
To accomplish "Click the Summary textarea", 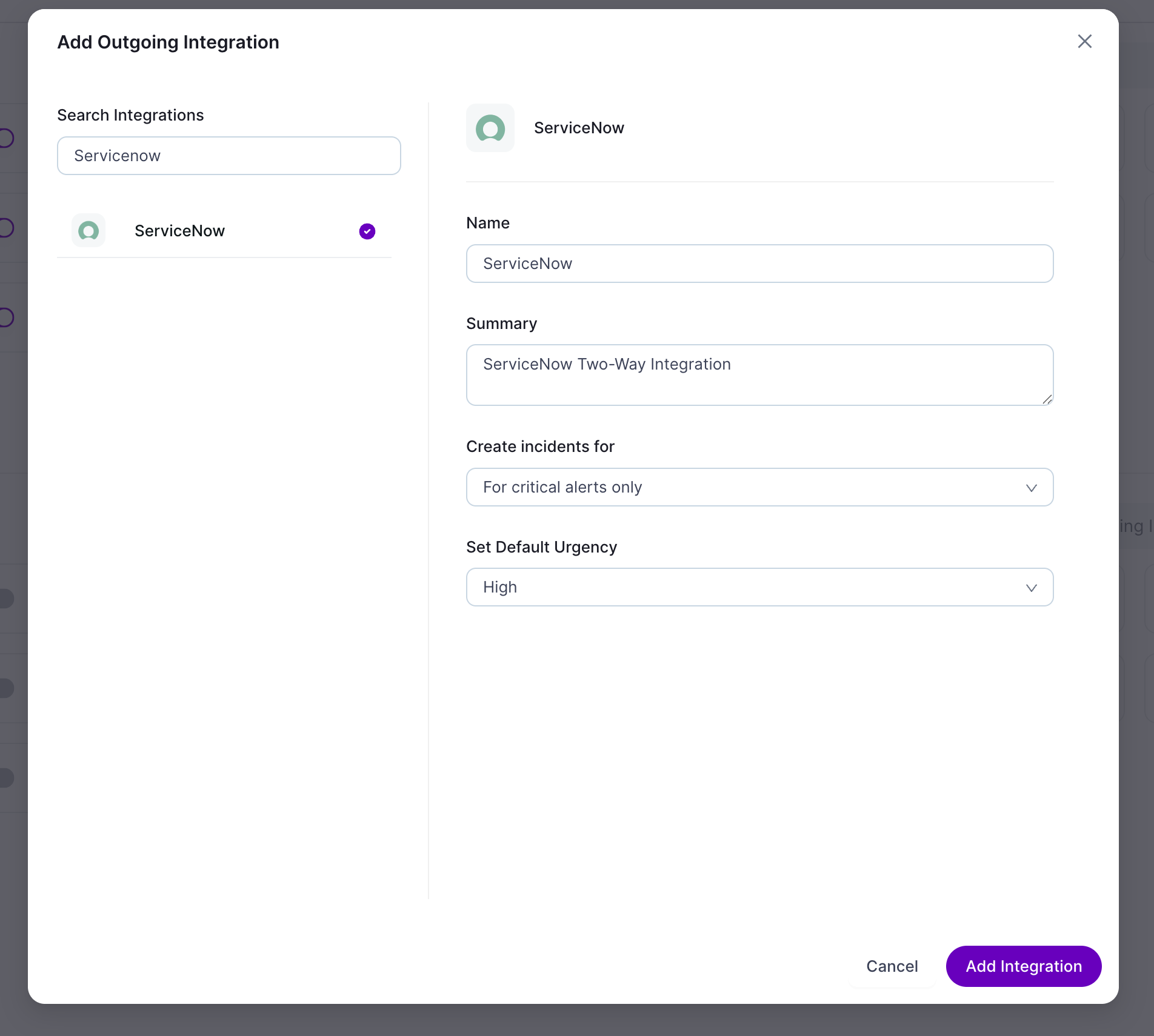I will point(759,375).
